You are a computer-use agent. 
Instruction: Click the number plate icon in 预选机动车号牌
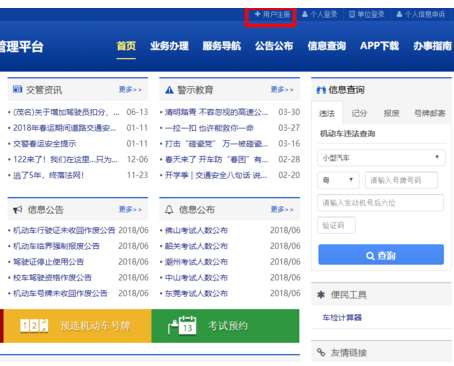34,325
